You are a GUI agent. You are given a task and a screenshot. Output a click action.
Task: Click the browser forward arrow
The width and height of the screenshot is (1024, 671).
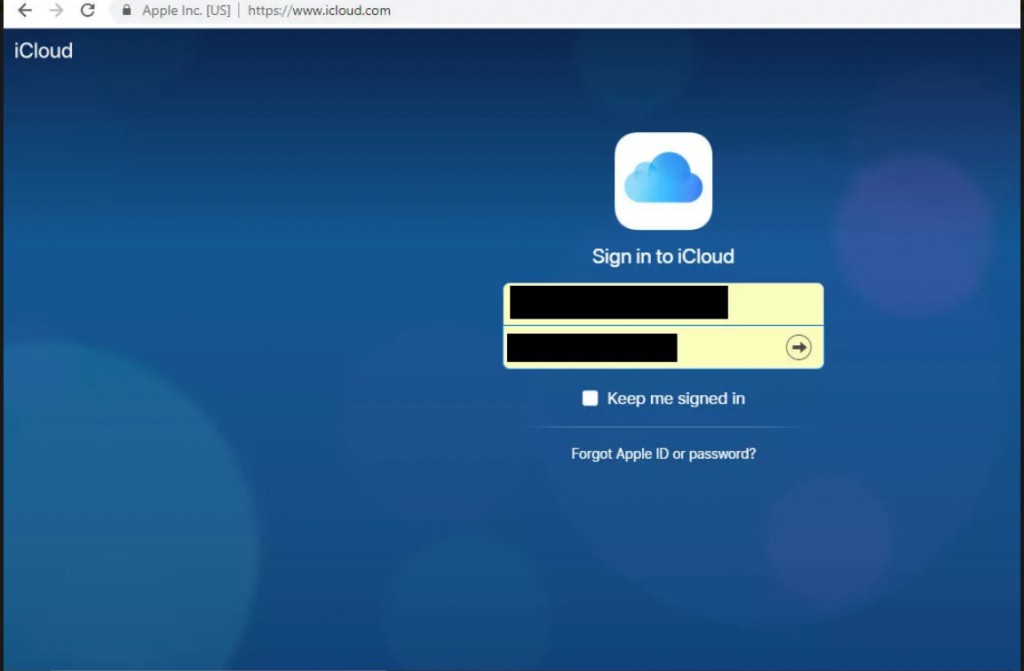[56, 10]
